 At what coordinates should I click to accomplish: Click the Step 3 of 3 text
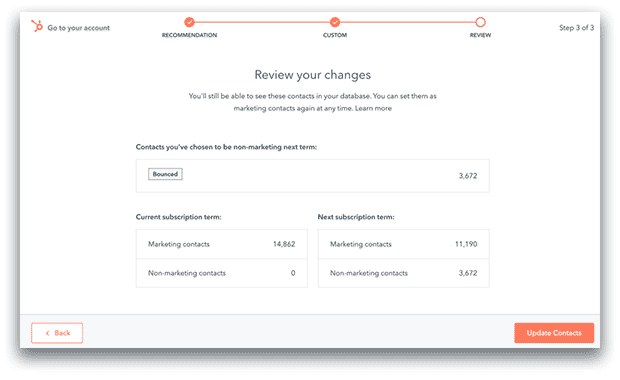576,28
